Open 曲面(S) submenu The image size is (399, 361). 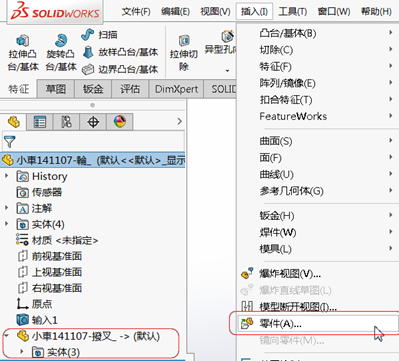tap(318, 141)
